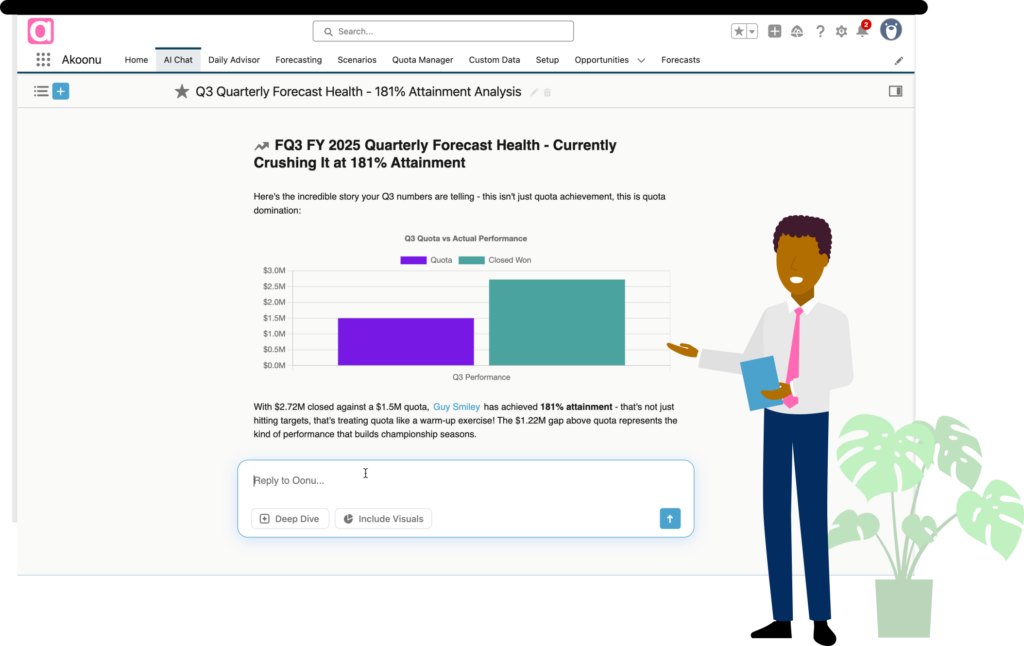Image resolution: width=1024 pixels, height=646 pixels.
Task: Click the Reply to Oonu input field
Action: pyautogui.click(x=450, y=481)
